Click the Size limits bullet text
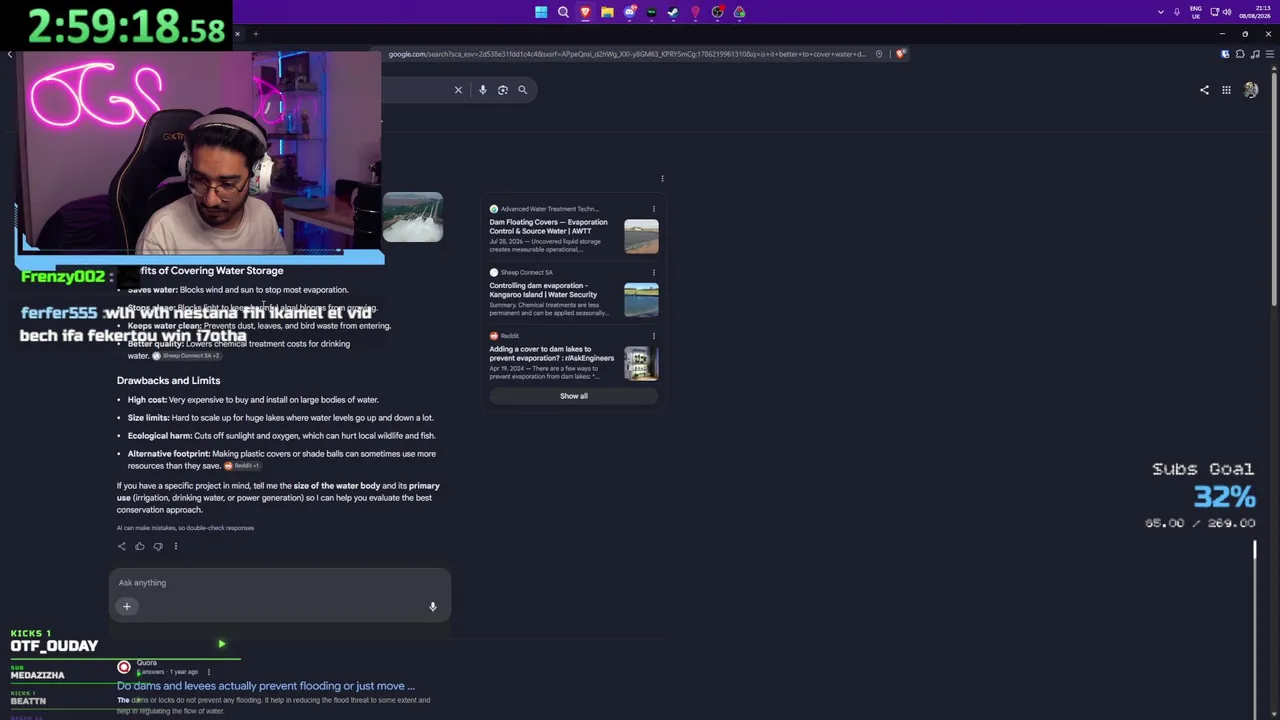1280x720 pixels. 280,418
